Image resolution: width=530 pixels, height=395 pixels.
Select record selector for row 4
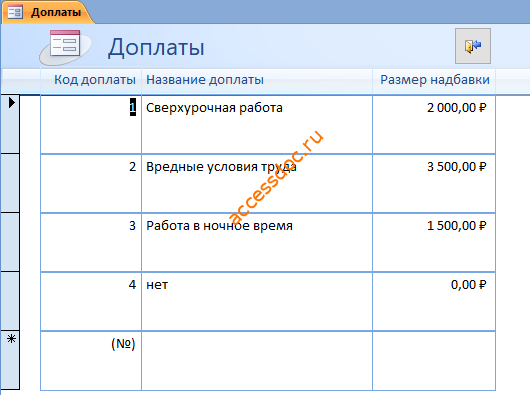10,301
